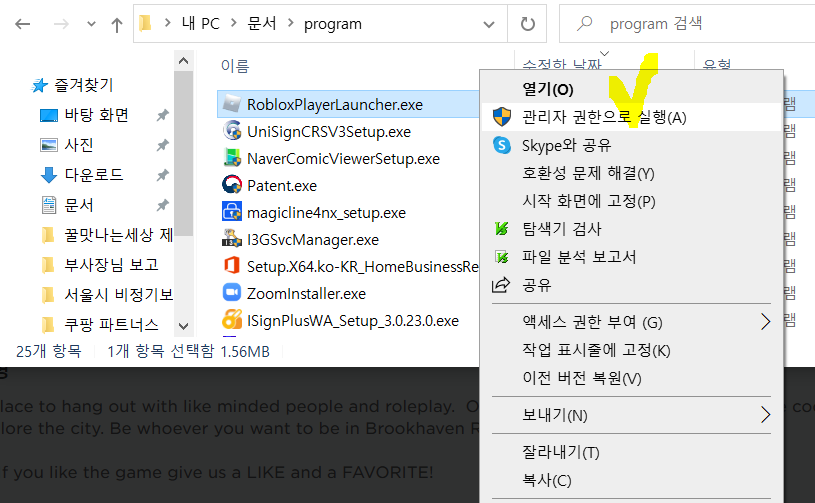Screen dimensions: 815x503
Task: Open 다운로드 in quick access
Action: point(94,175)
